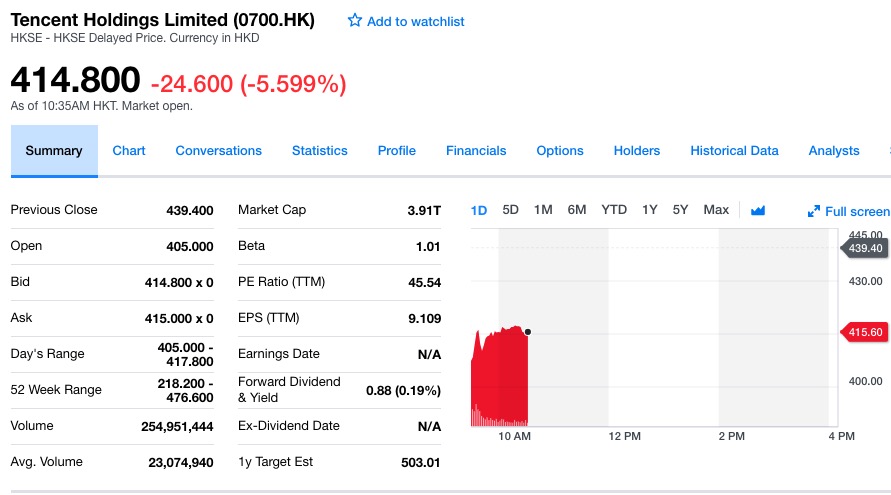Screen dimensions: 891x495
Task: Select the 1Y chart range
Action: 649,210
